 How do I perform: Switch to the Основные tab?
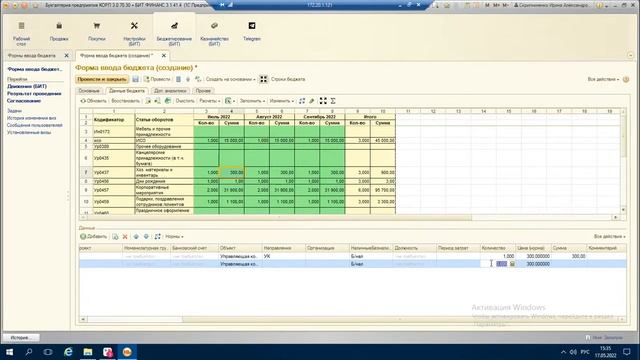pyautogui.click(x=89, y=91)
